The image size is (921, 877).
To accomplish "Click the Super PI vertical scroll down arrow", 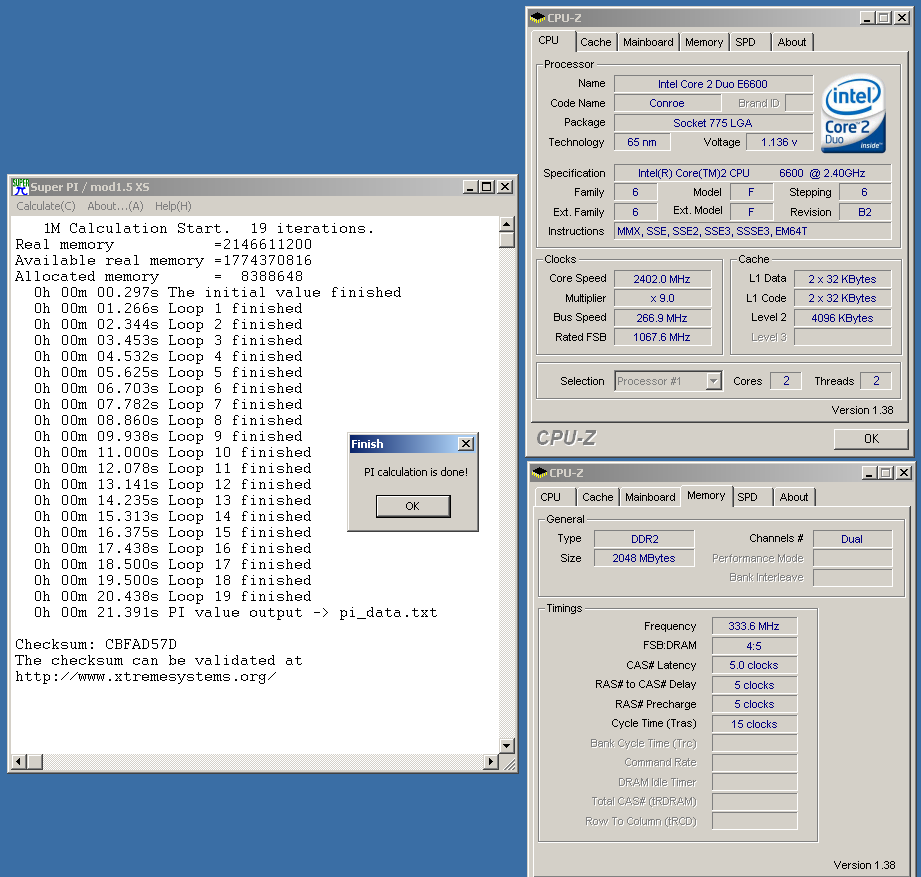I will [507, 745].
